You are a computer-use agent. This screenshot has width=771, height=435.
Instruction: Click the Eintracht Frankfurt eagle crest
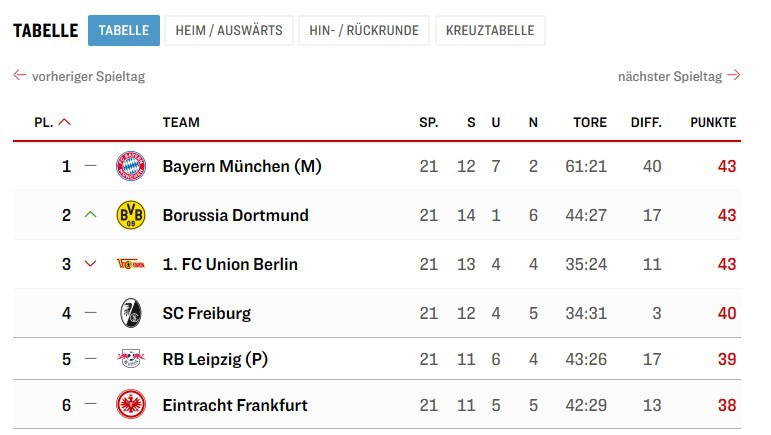point(131,405)
